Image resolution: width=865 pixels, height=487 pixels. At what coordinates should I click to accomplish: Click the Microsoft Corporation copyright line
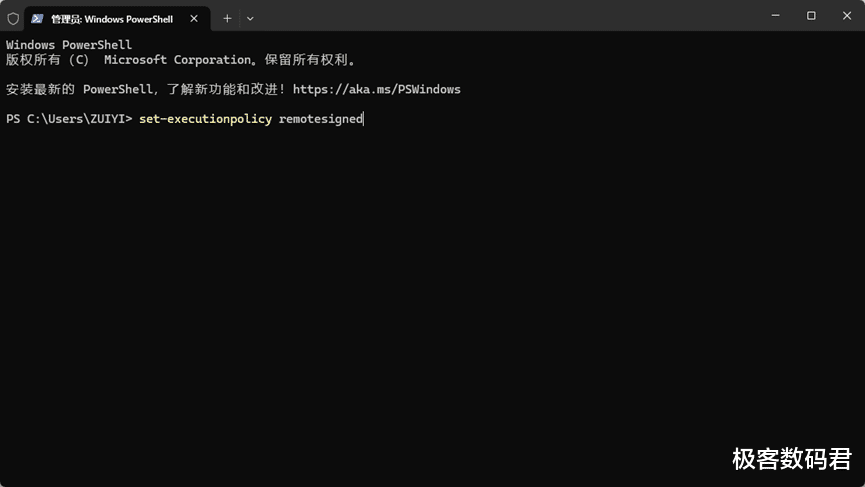[180, 60]
